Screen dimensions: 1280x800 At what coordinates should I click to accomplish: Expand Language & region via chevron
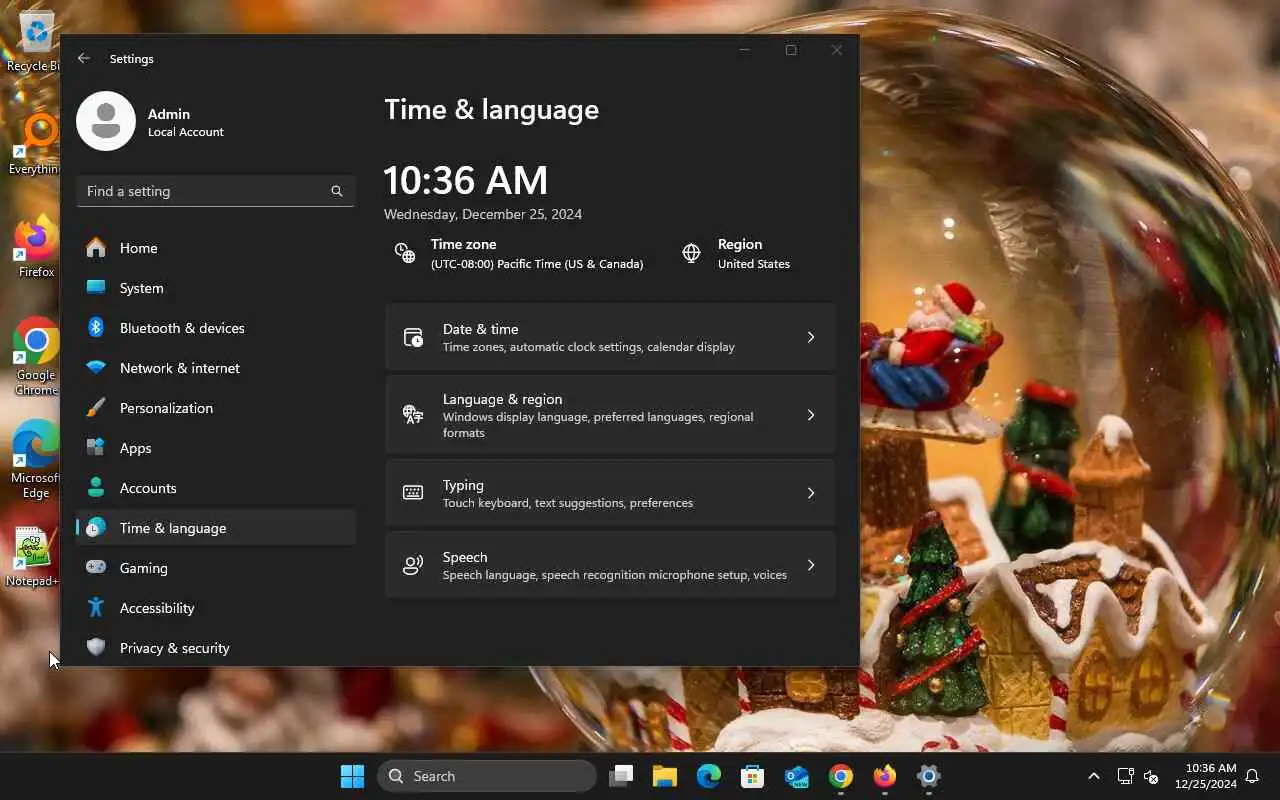point(811,415)
